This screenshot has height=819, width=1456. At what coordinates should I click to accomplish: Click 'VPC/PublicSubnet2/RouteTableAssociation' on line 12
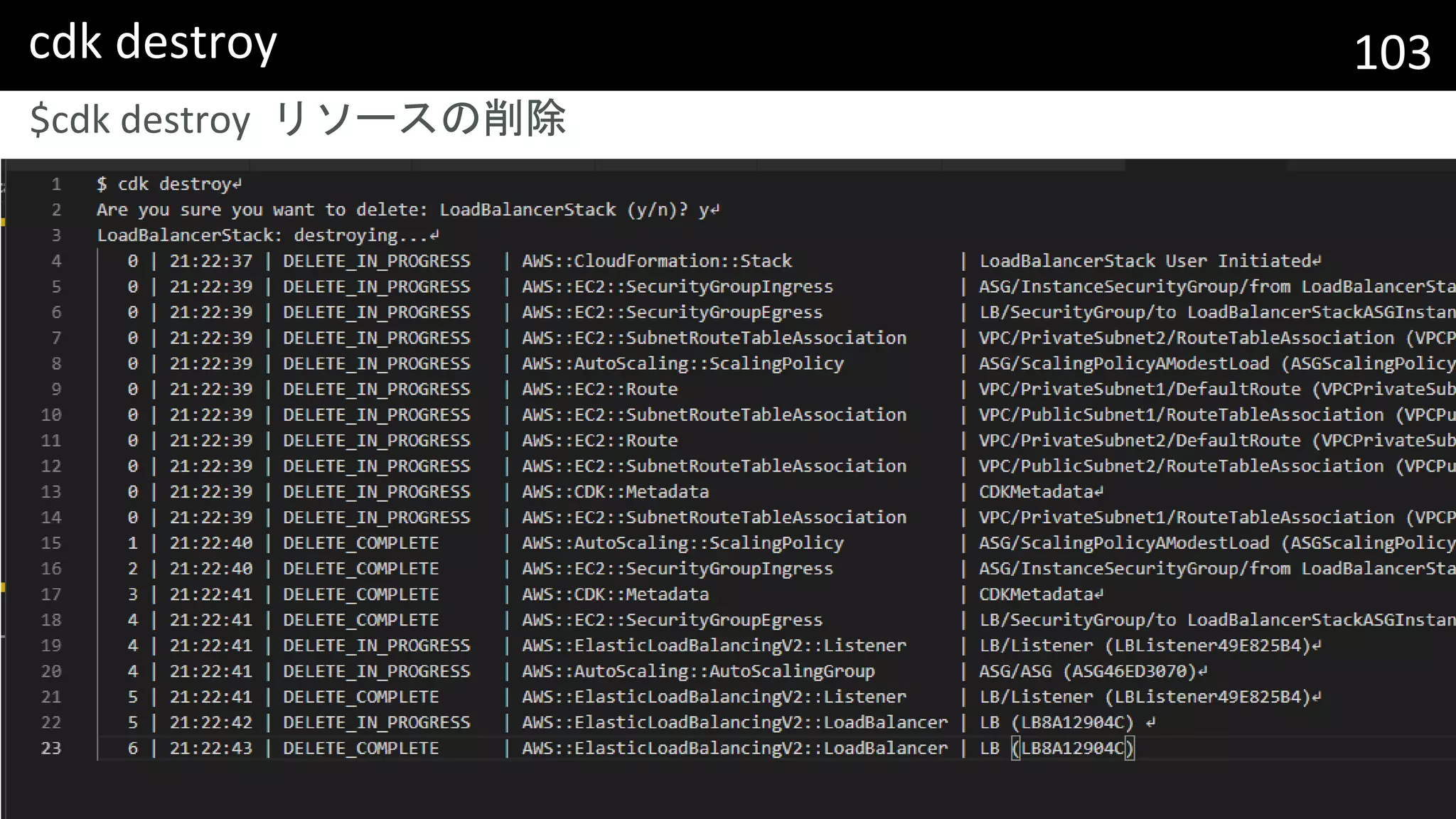coord(1182,466)
